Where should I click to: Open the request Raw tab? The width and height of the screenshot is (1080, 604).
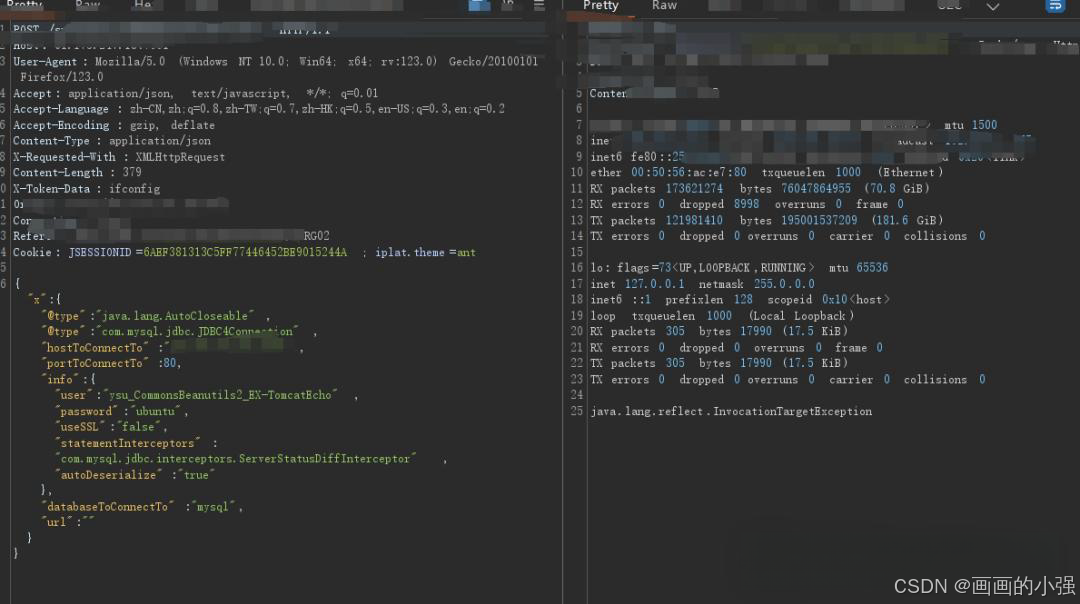(x=87, y=4)
